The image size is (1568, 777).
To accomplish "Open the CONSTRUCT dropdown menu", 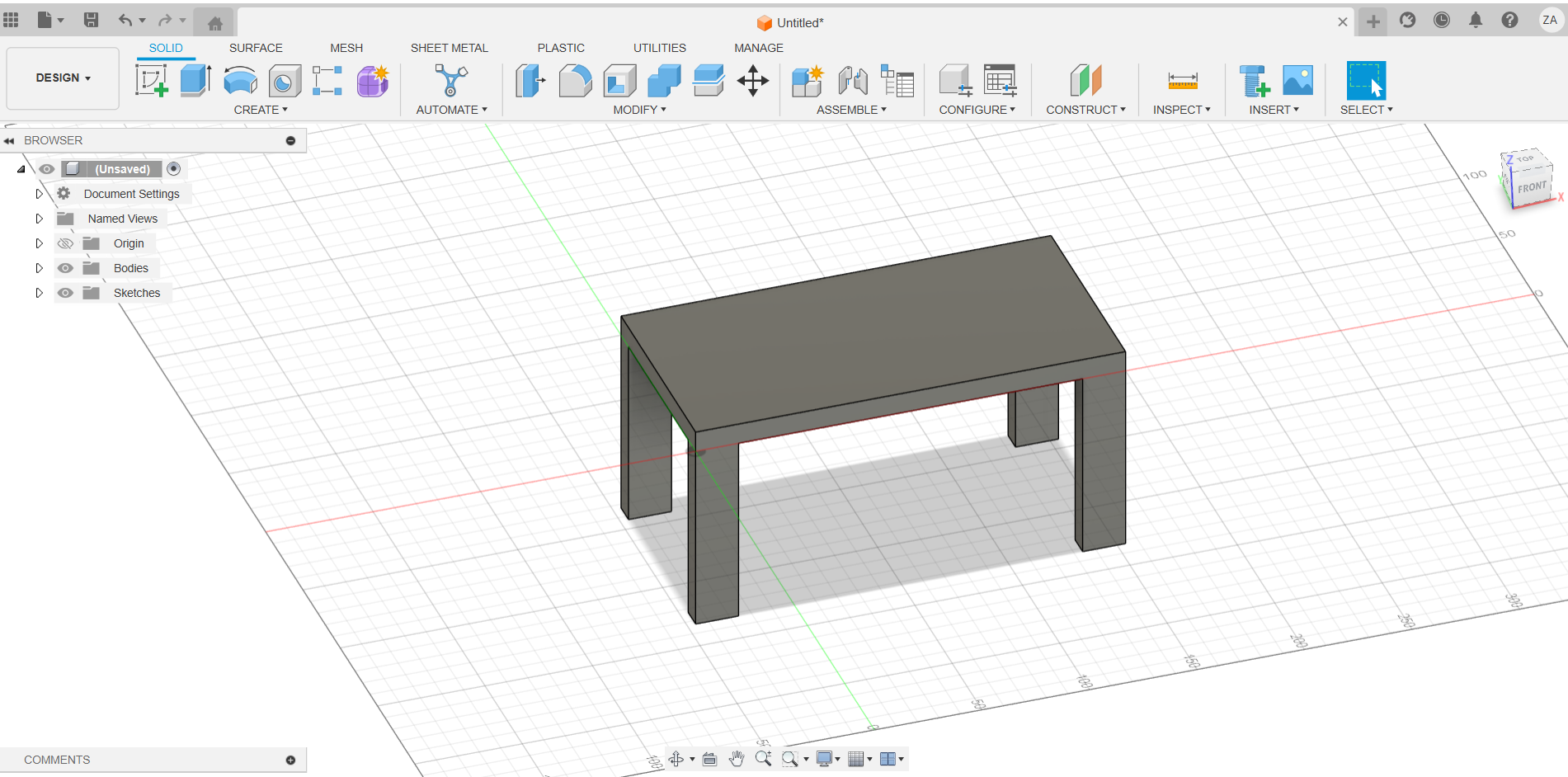I will (1085, 110).
